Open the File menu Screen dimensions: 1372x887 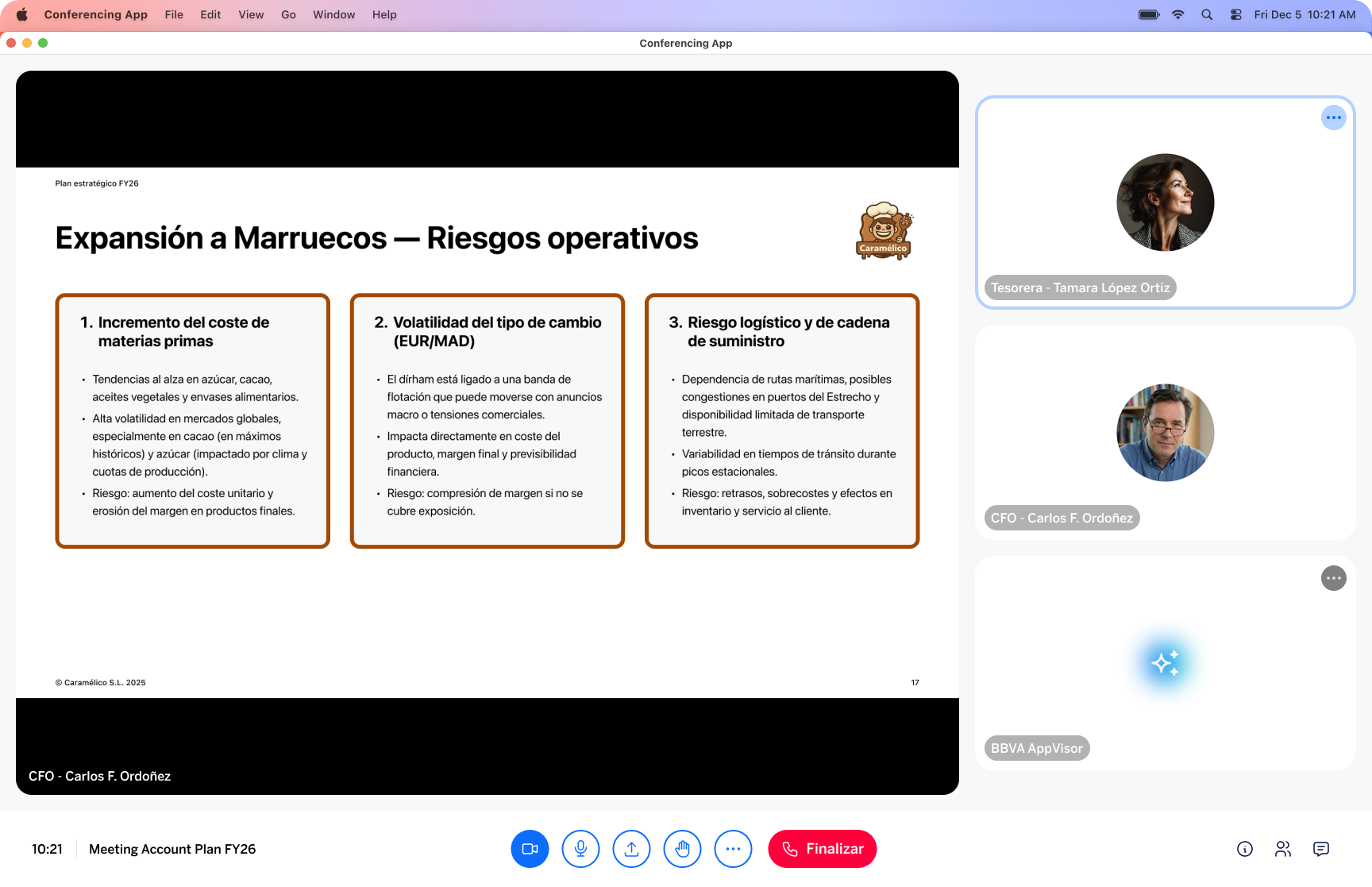tap(174, 14)
